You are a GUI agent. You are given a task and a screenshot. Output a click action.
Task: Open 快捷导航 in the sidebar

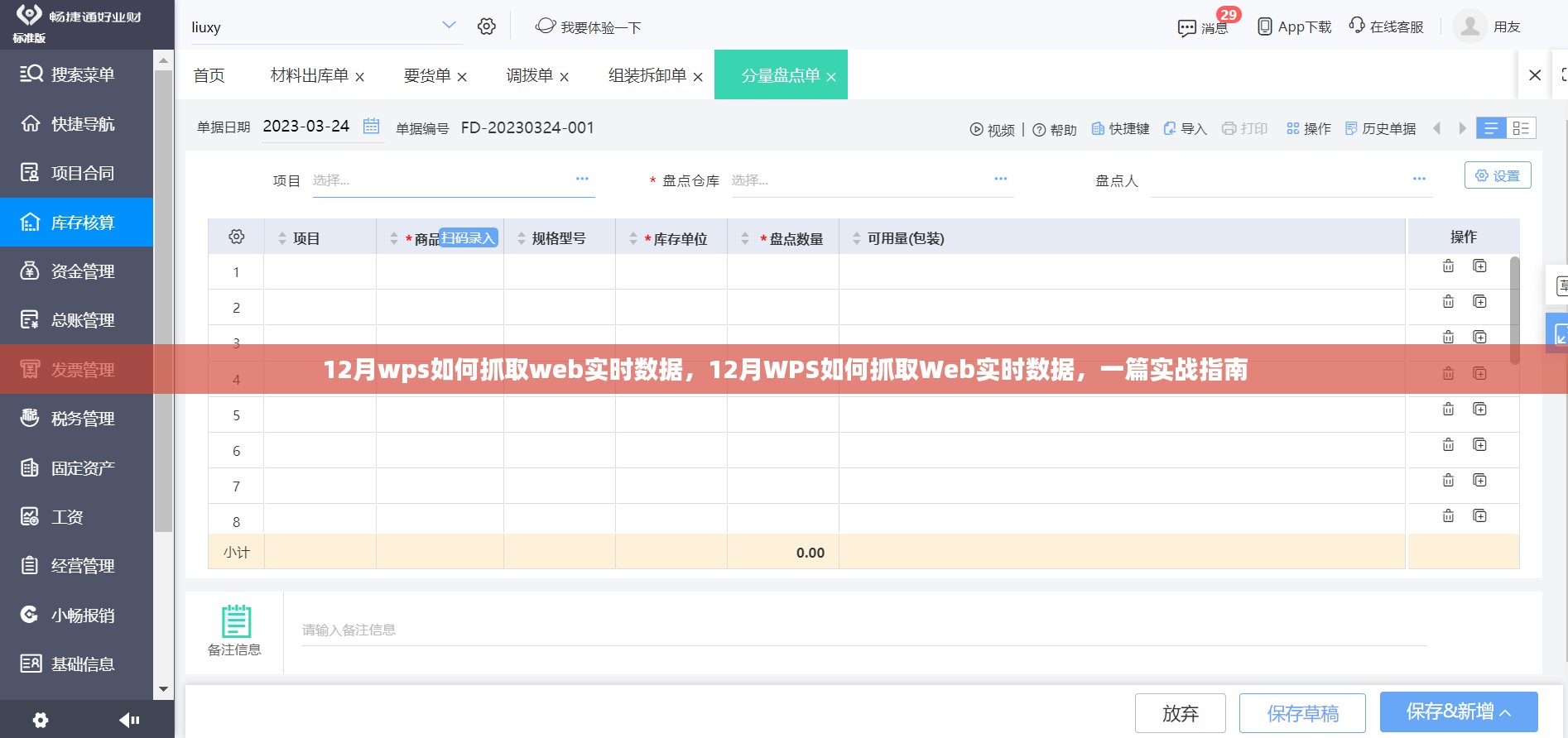(x=76, y=124)
